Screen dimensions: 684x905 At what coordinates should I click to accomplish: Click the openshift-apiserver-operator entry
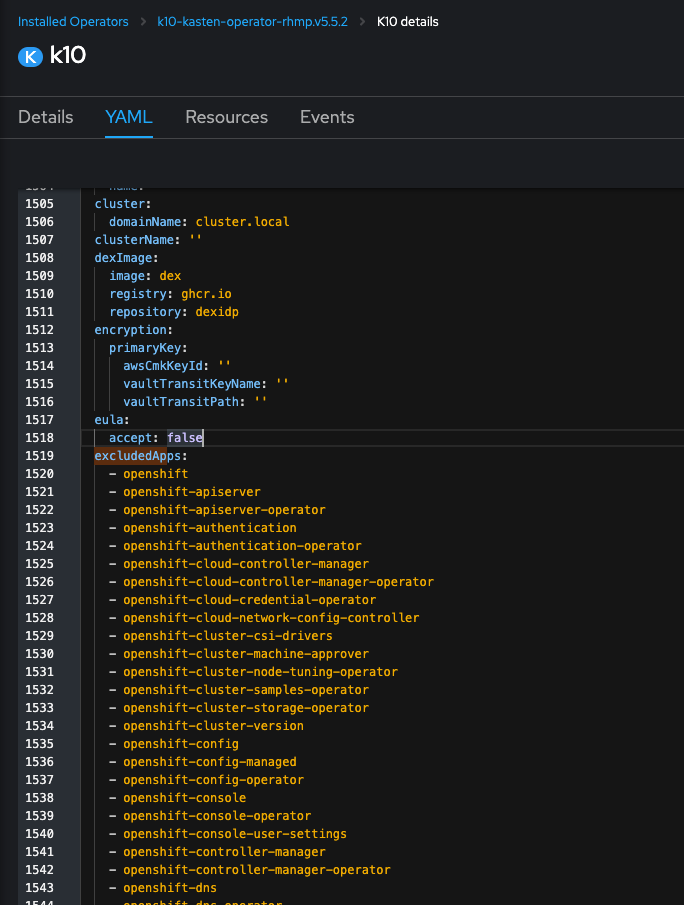coord(224,510)
